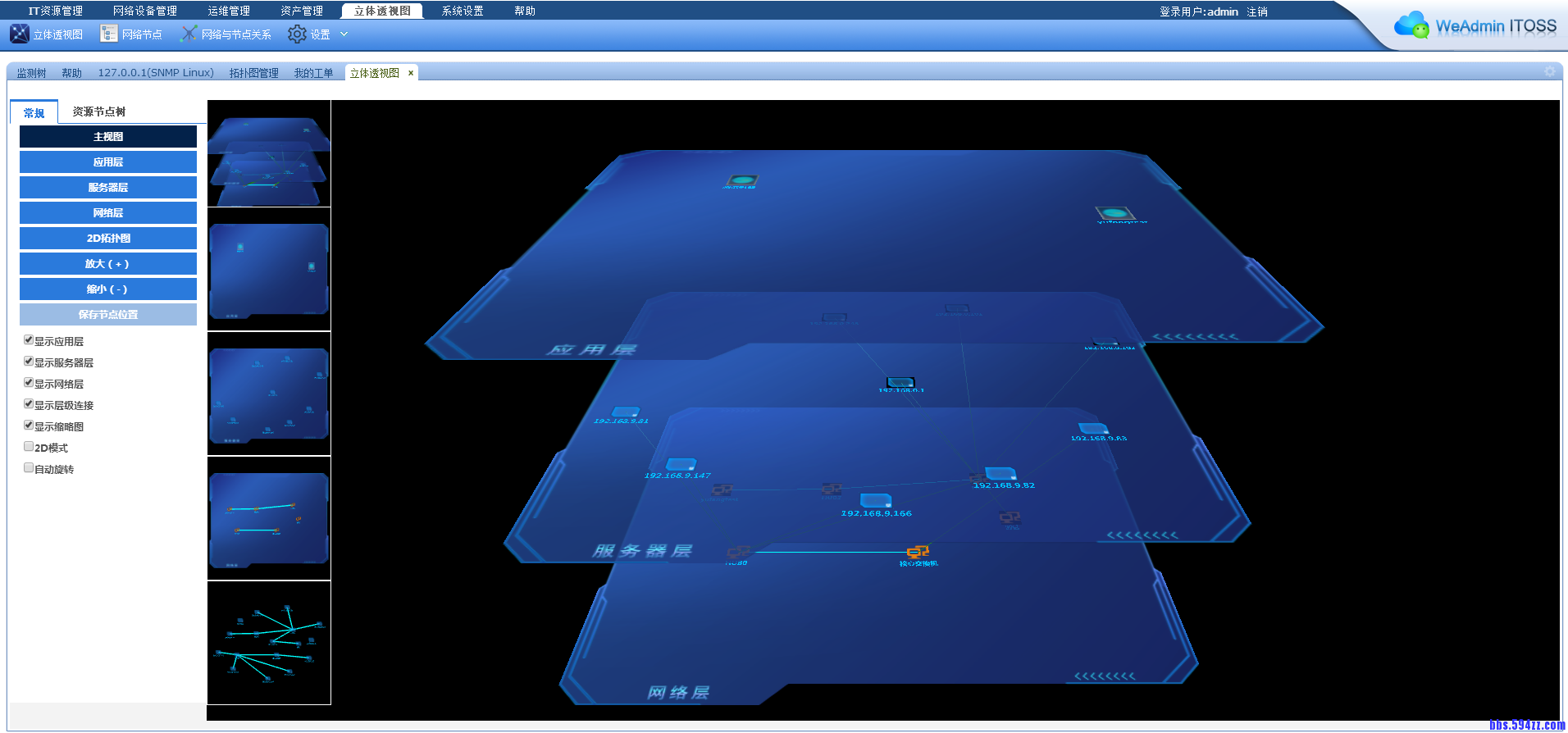Click the 设置 gear icon
Screen dimensions: 1568x733
point(297,34)
